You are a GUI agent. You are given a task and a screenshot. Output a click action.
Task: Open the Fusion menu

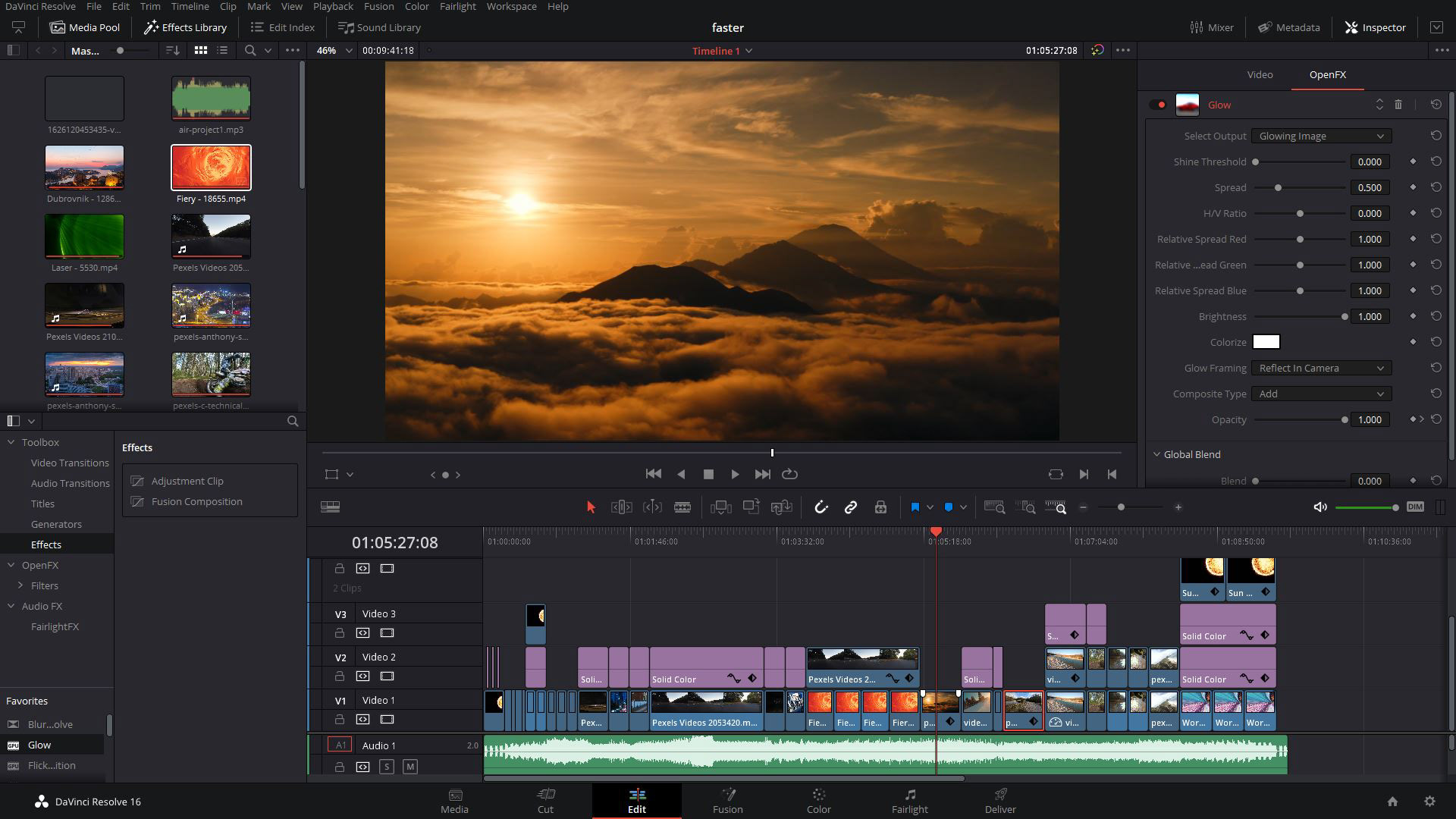378,6
